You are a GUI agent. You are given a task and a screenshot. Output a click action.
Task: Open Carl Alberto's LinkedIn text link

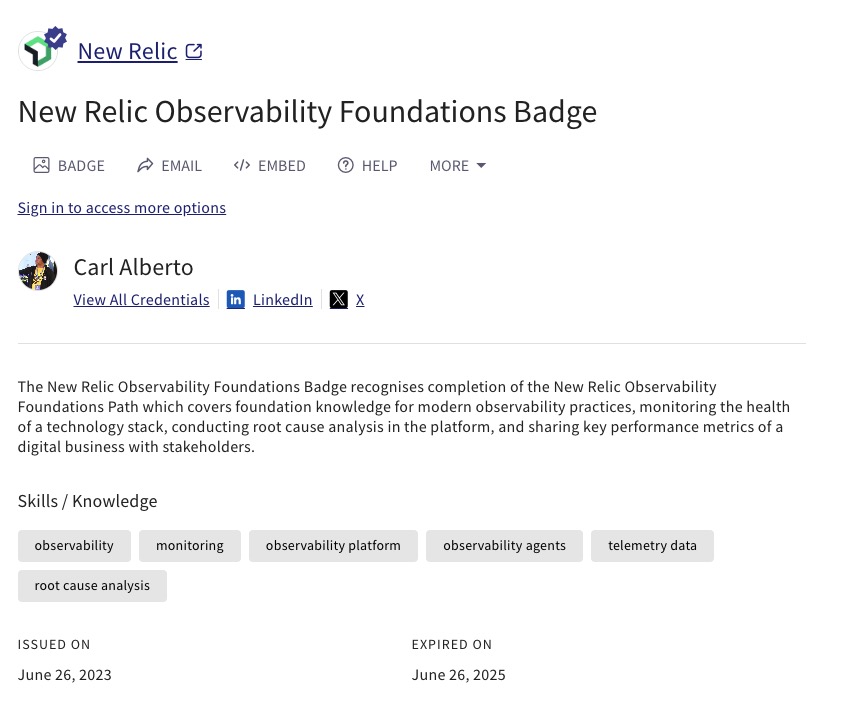(x=282, y=299)
